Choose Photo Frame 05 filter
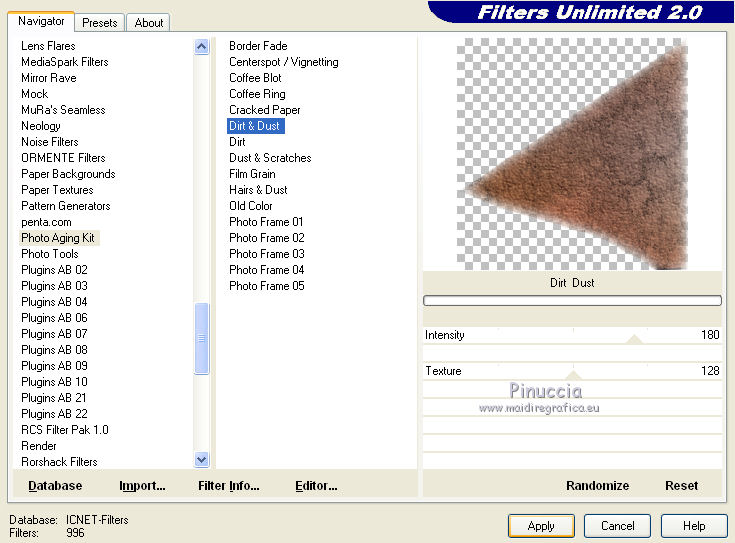 click(266, 286)
